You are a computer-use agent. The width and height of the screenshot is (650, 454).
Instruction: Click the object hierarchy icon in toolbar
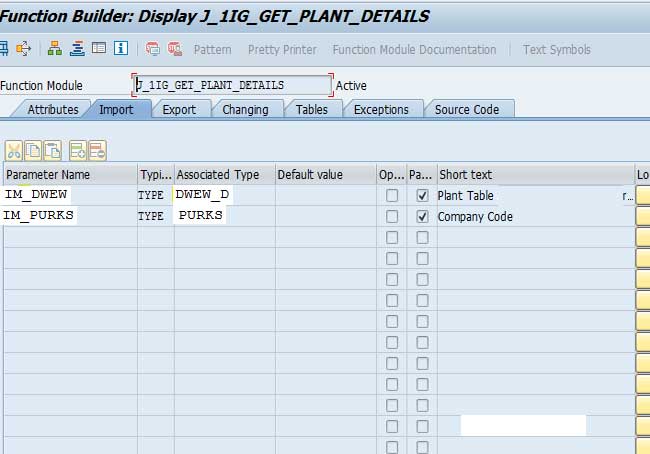click(54, 48)
